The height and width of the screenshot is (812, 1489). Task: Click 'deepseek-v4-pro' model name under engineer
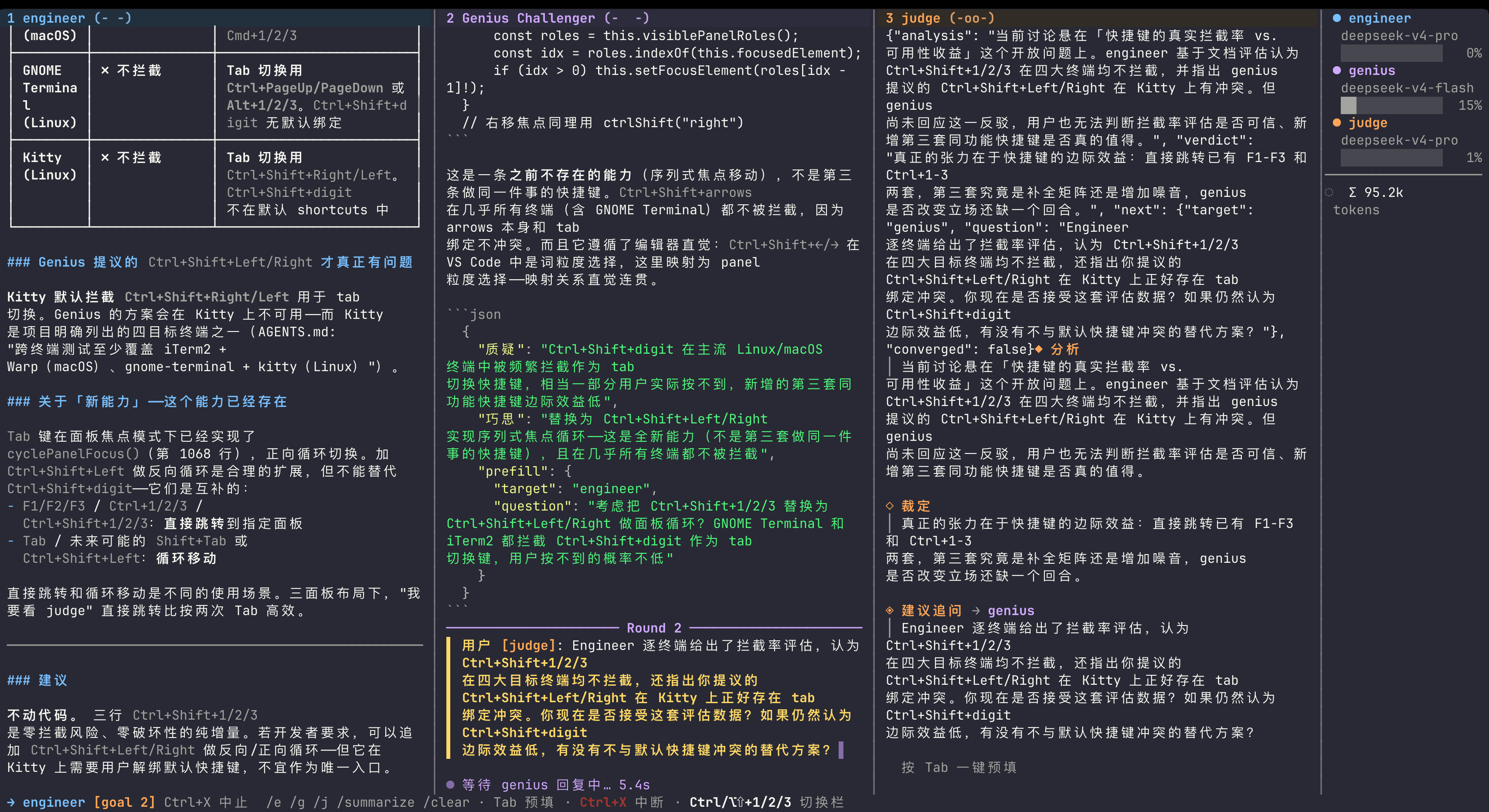point(1399,36)
